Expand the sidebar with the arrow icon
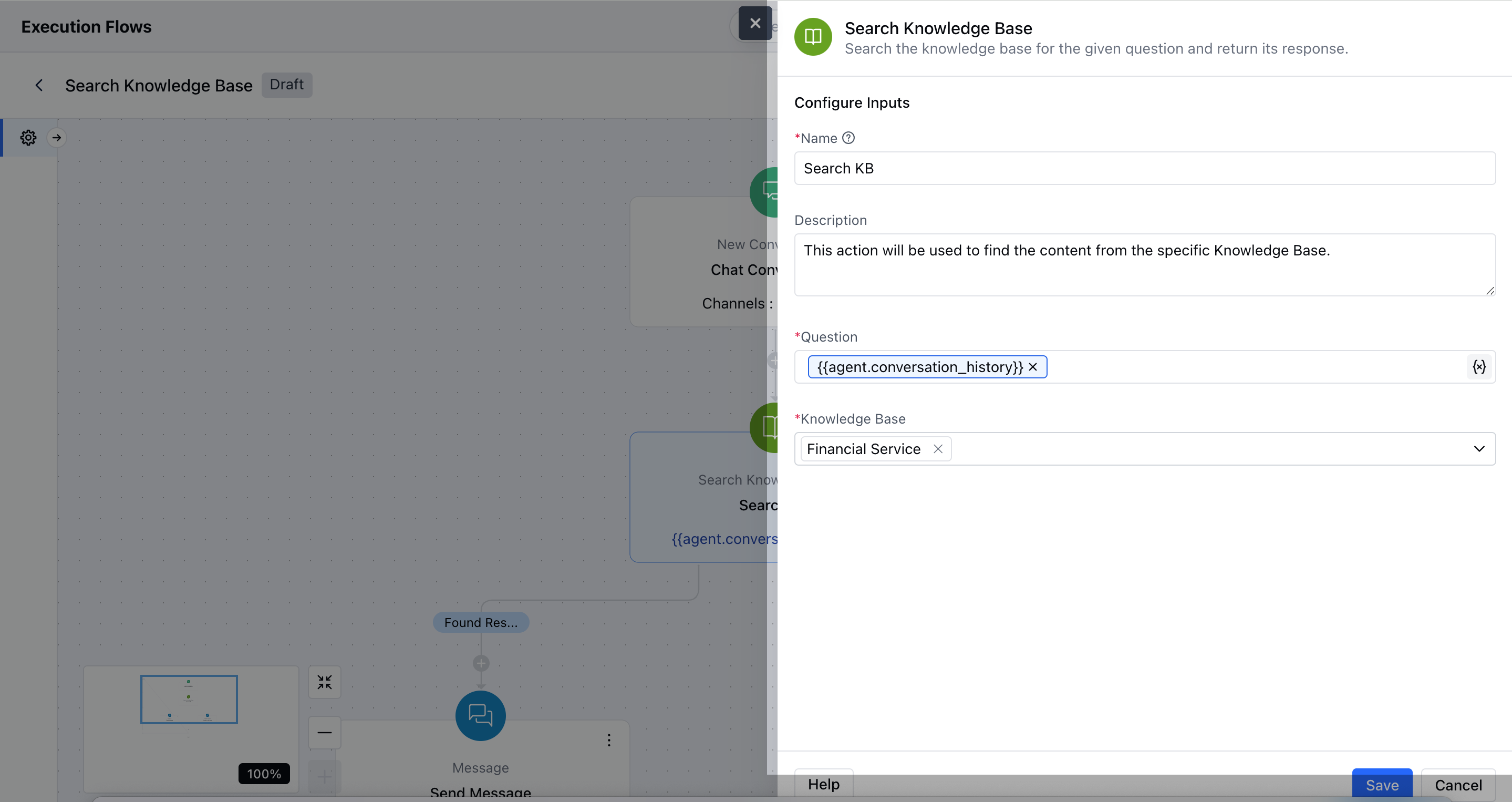This screenshot has width=1512, height=802. click(x=56, y=138)
